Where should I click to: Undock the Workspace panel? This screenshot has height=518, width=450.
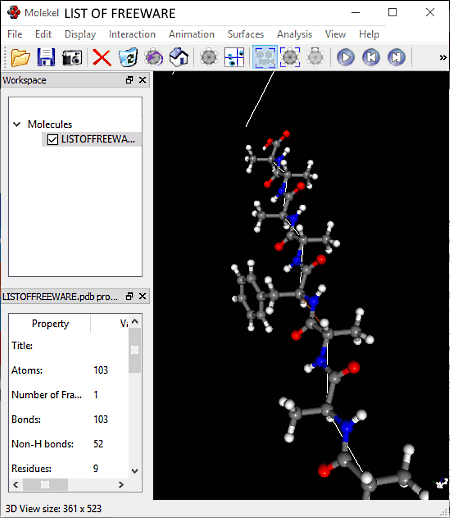click(x=129, y=80)
